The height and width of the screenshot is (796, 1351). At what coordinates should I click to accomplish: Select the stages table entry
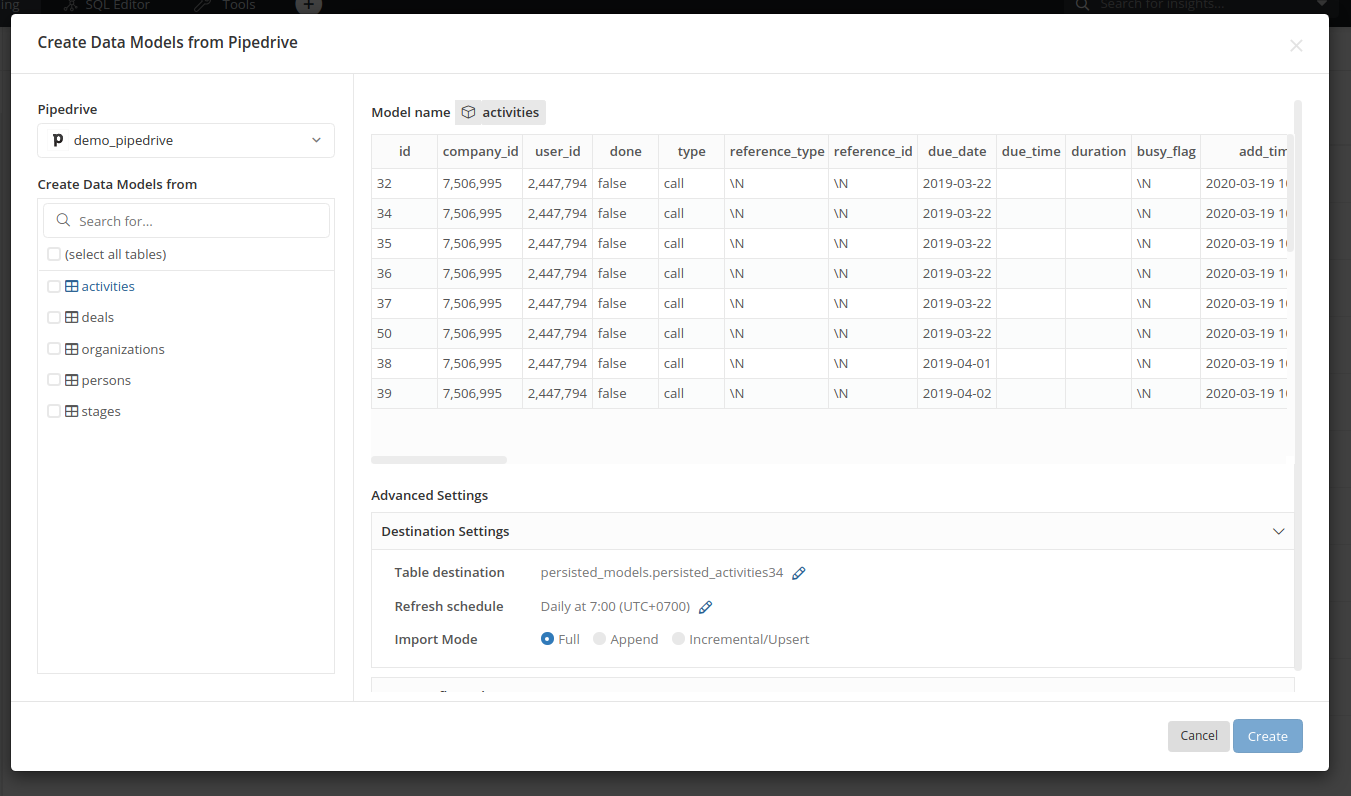pyautogui.click(x=100, y=411)
